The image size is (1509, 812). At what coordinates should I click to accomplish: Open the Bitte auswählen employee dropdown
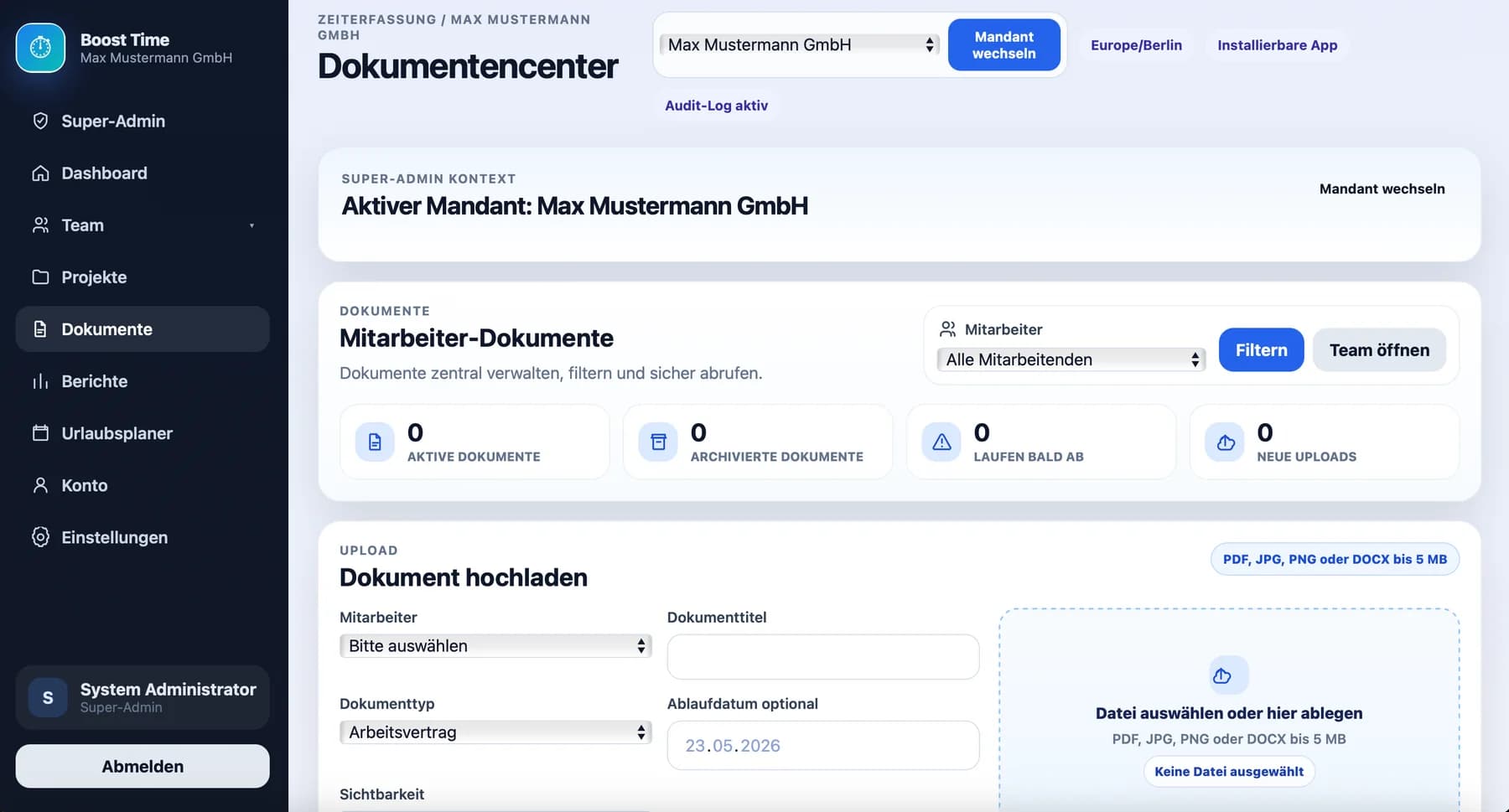[495, 646]
